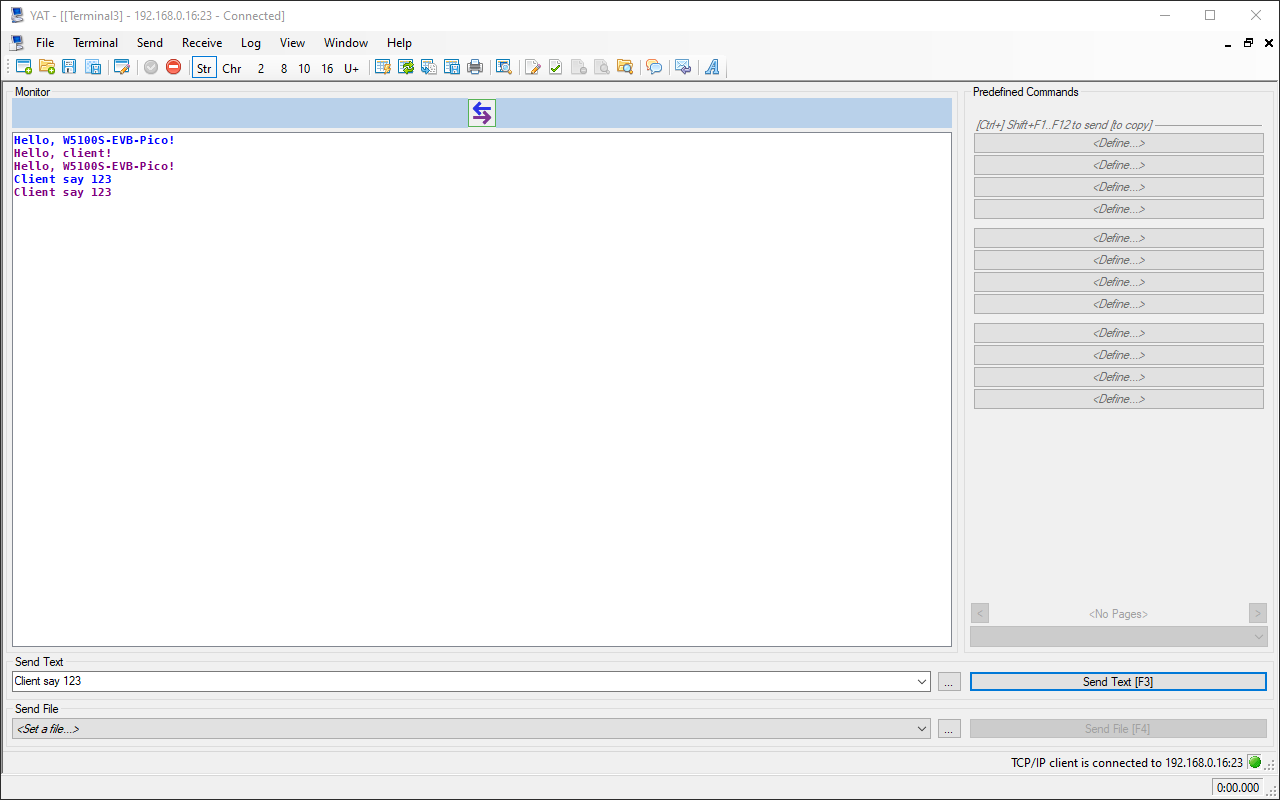
Task: Expand the Send File recent files dropdown
Action: point(922,729)
